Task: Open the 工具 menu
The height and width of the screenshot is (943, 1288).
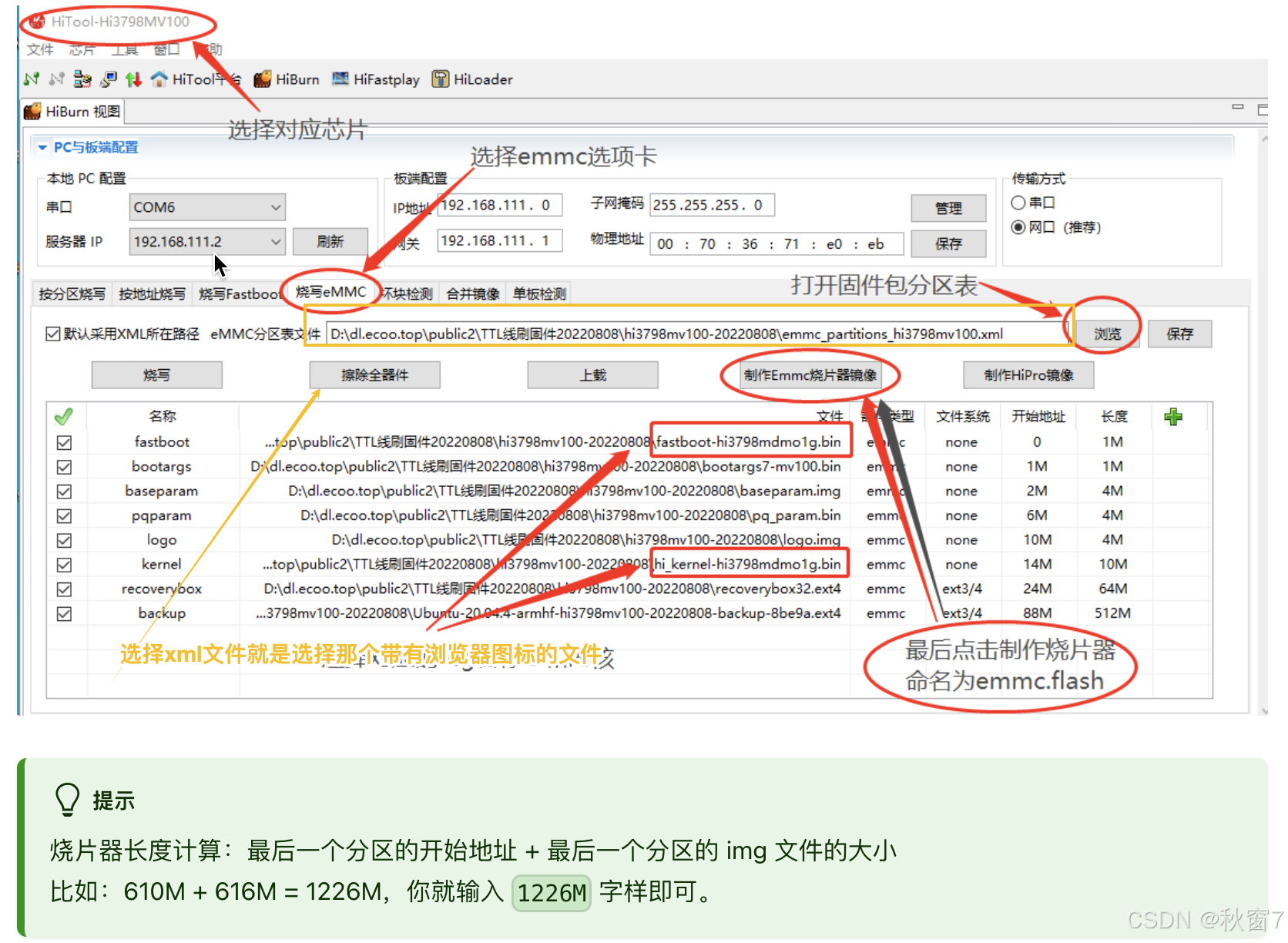Action: click(124, 49)
